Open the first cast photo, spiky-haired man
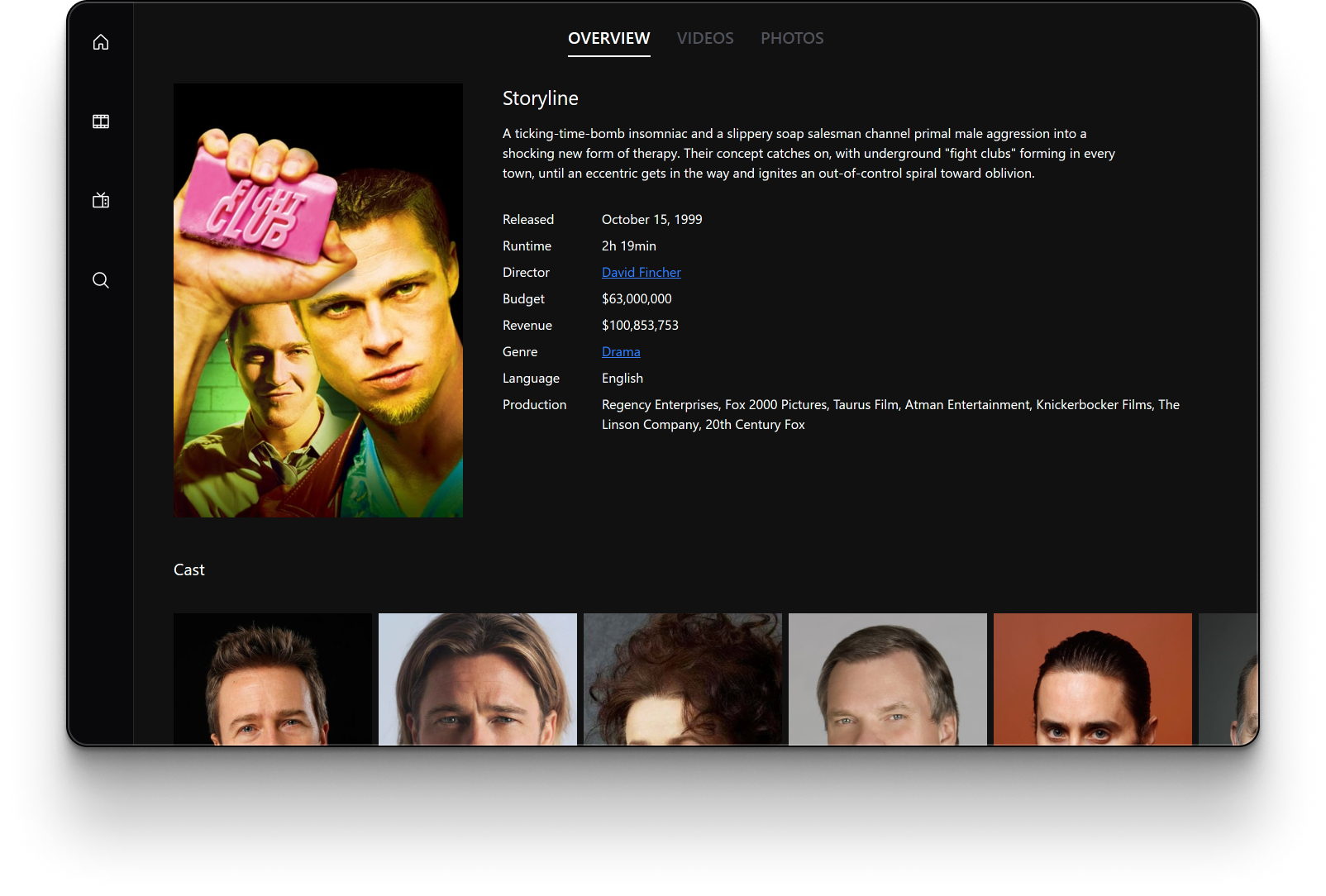The image size is (1326, 896). point(273,679)
